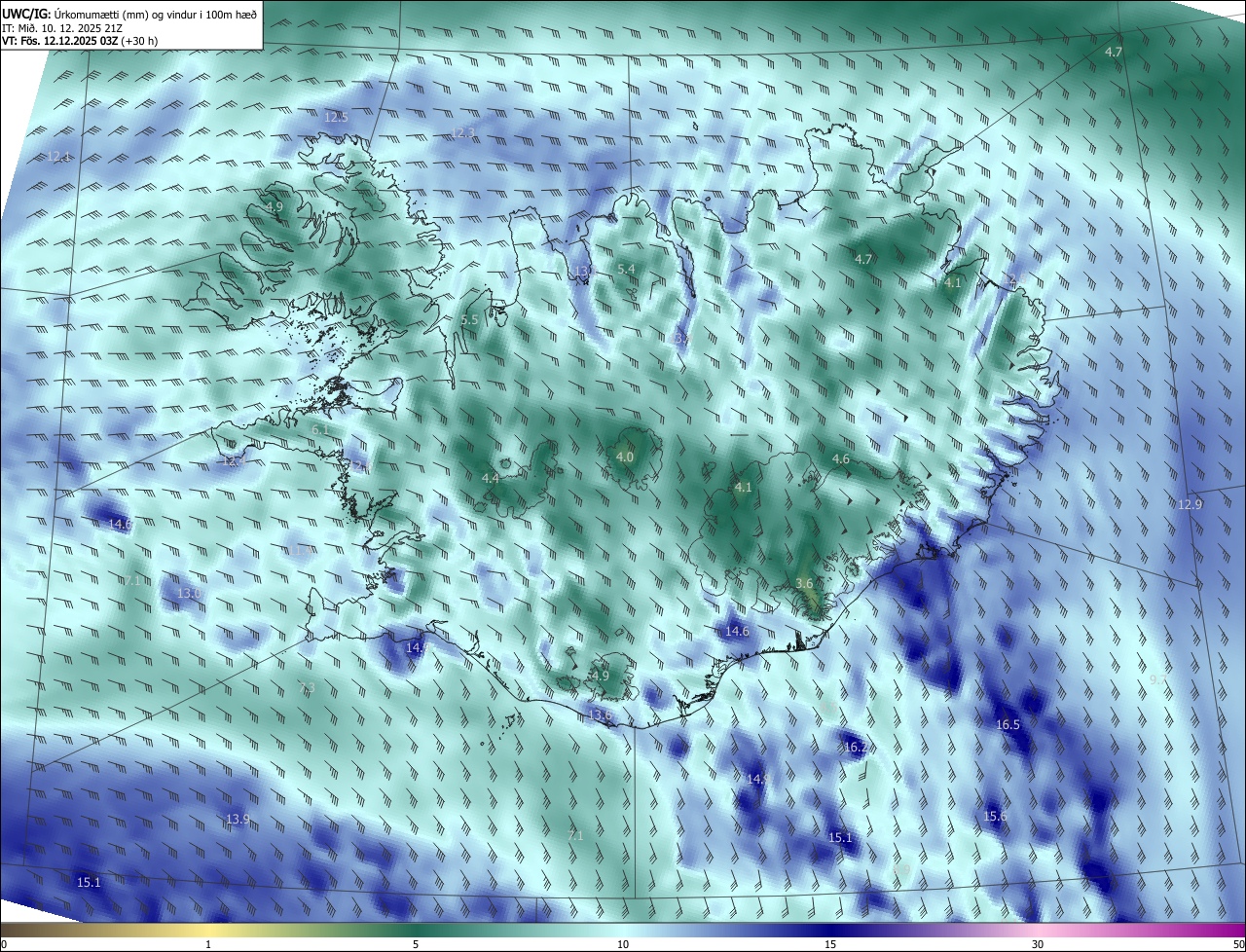Viewport: 1246px width, 952px height.
Task: Click the 30 tick on the color scale
Action: 1038,944
